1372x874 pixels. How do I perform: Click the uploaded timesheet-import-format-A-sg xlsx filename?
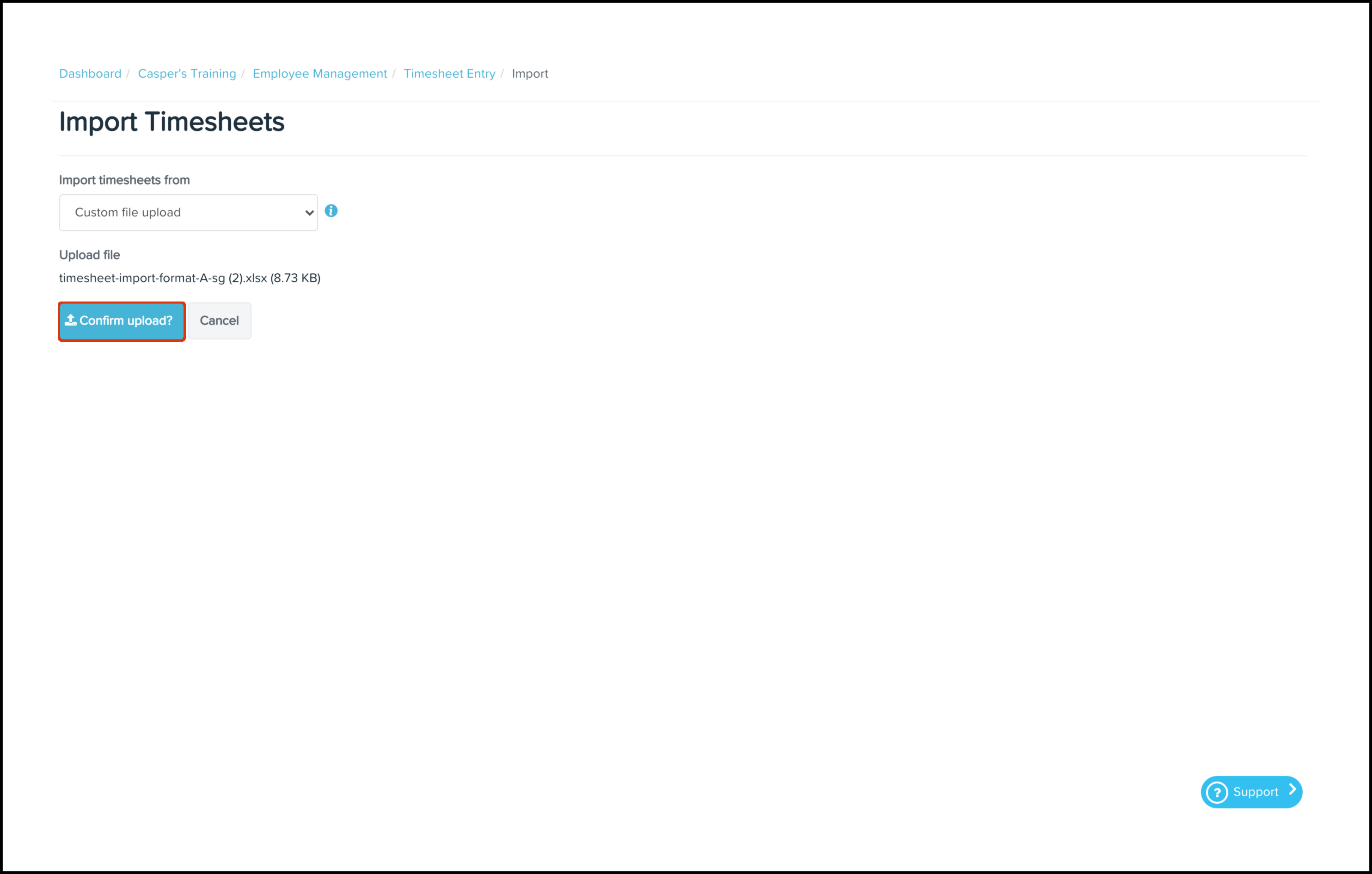[163, 278]
